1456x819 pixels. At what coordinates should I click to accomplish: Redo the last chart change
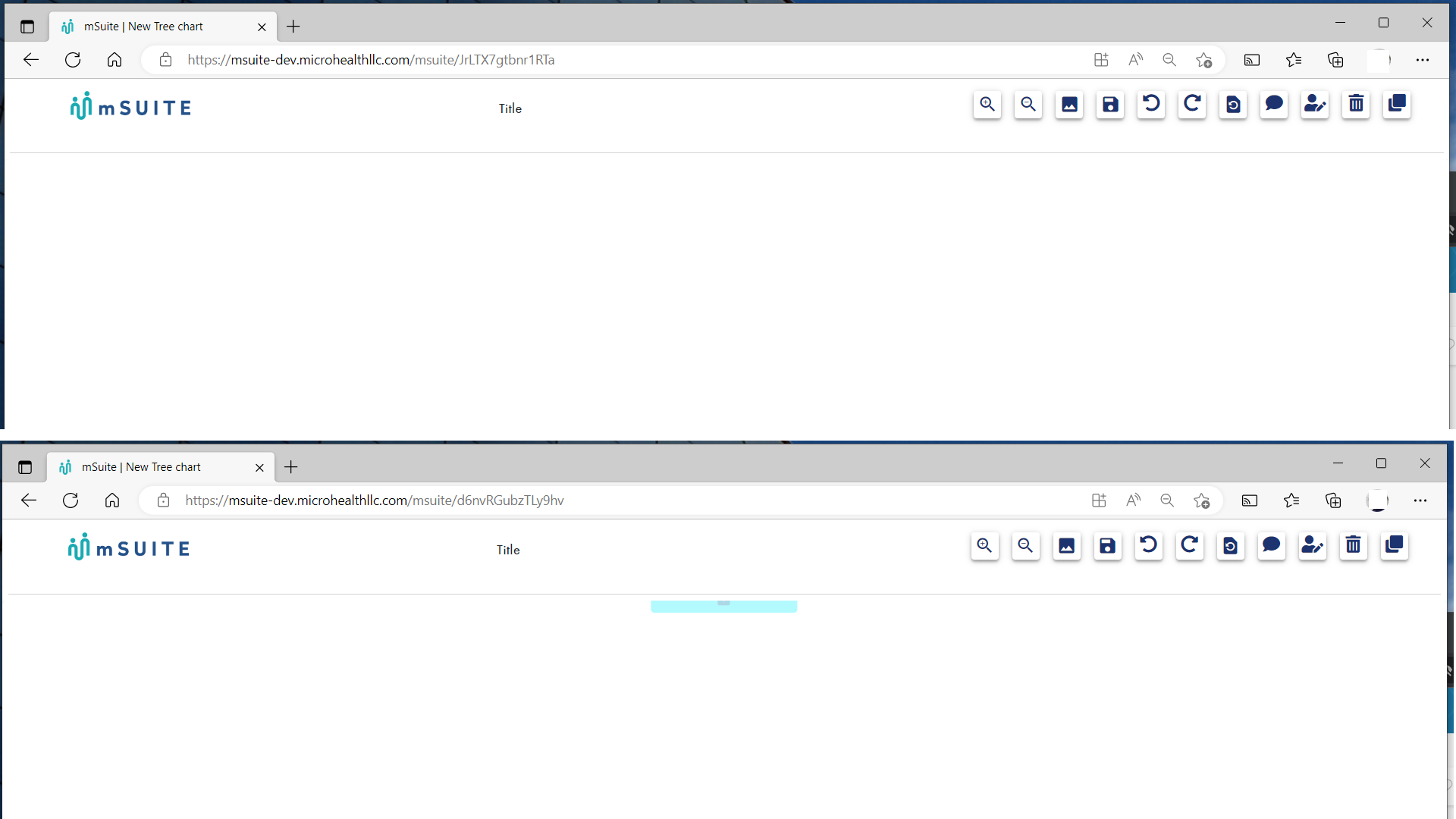1191,105
